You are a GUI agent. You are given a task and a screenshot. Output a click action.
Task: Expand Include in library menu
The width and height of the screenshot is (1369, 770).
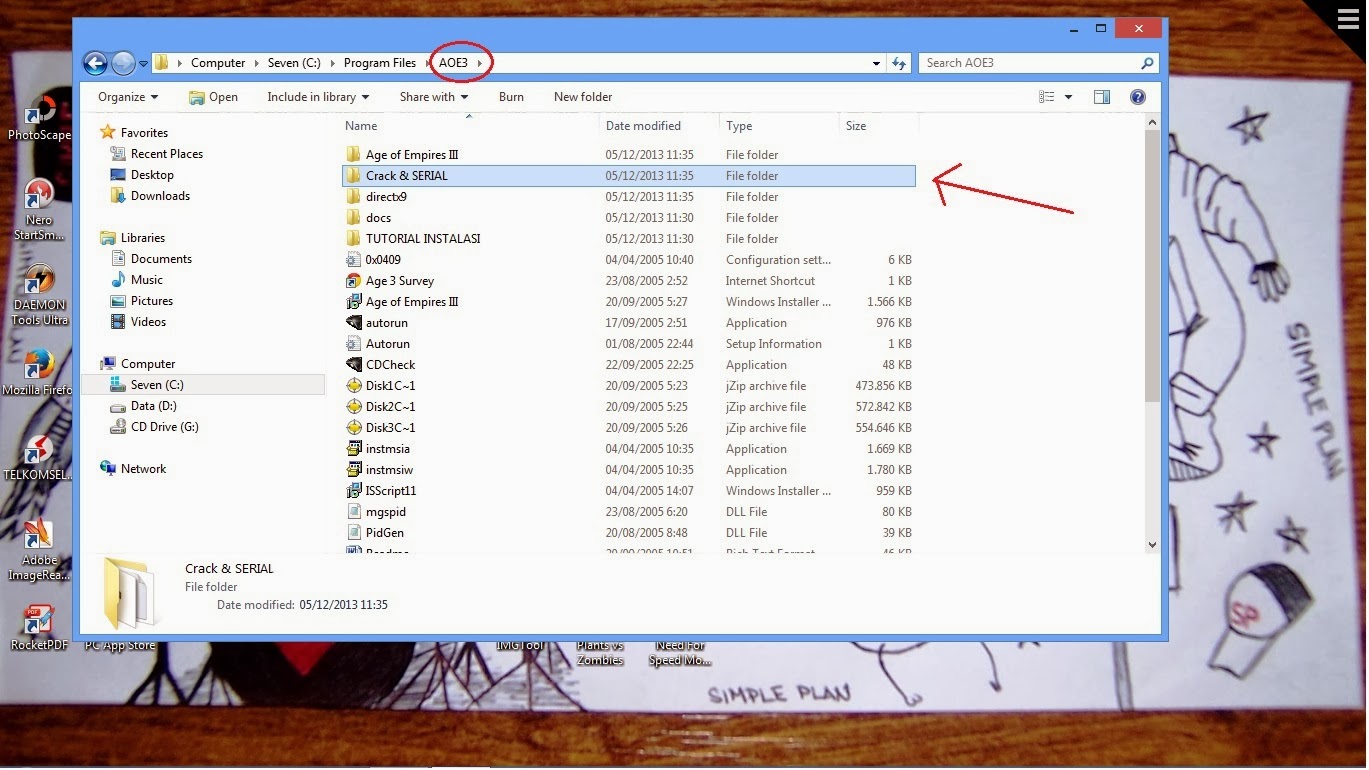pos(318,97)
